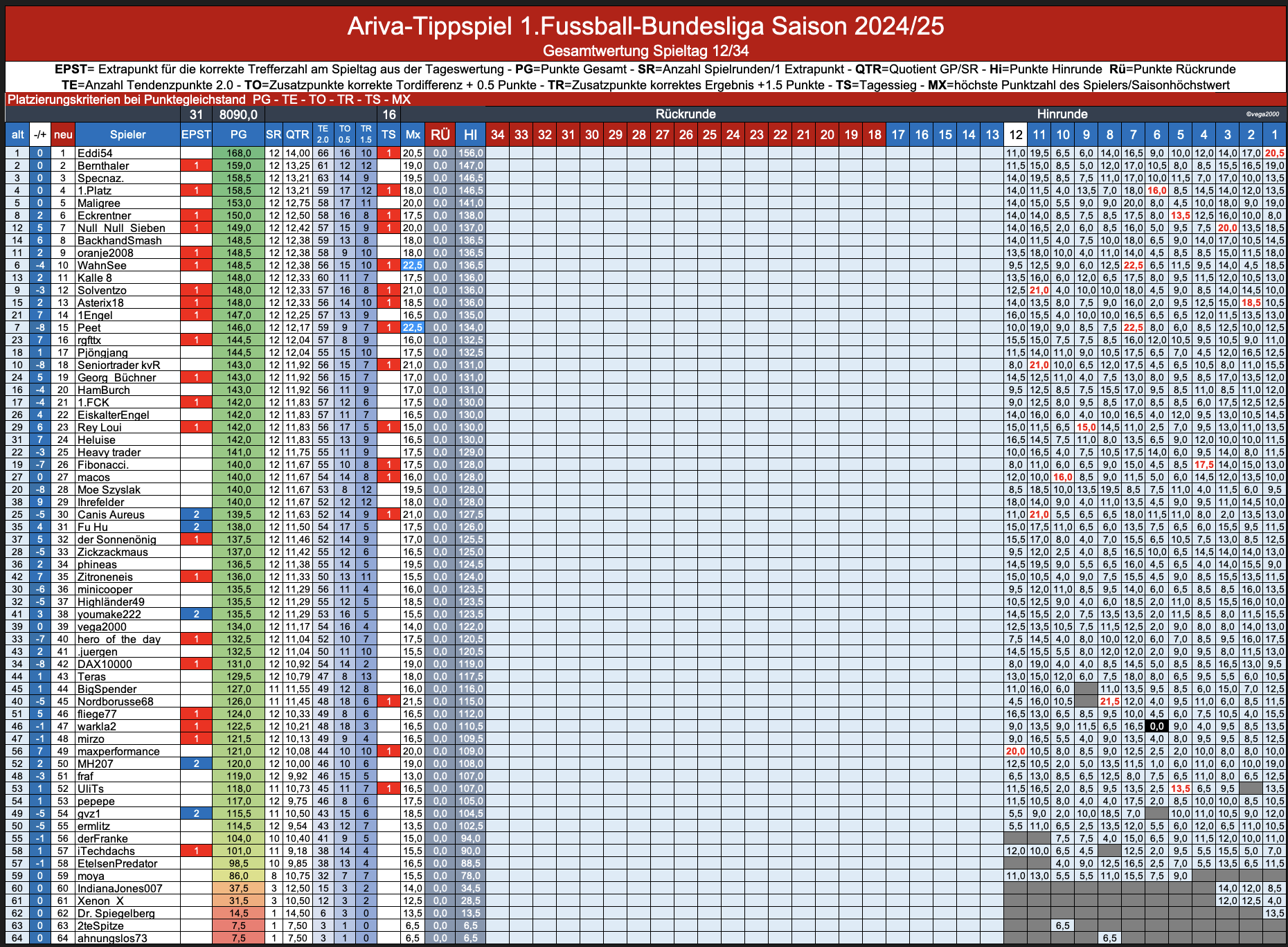Click the Mx column header
1288x947 pixels.
tap(413, 135)
